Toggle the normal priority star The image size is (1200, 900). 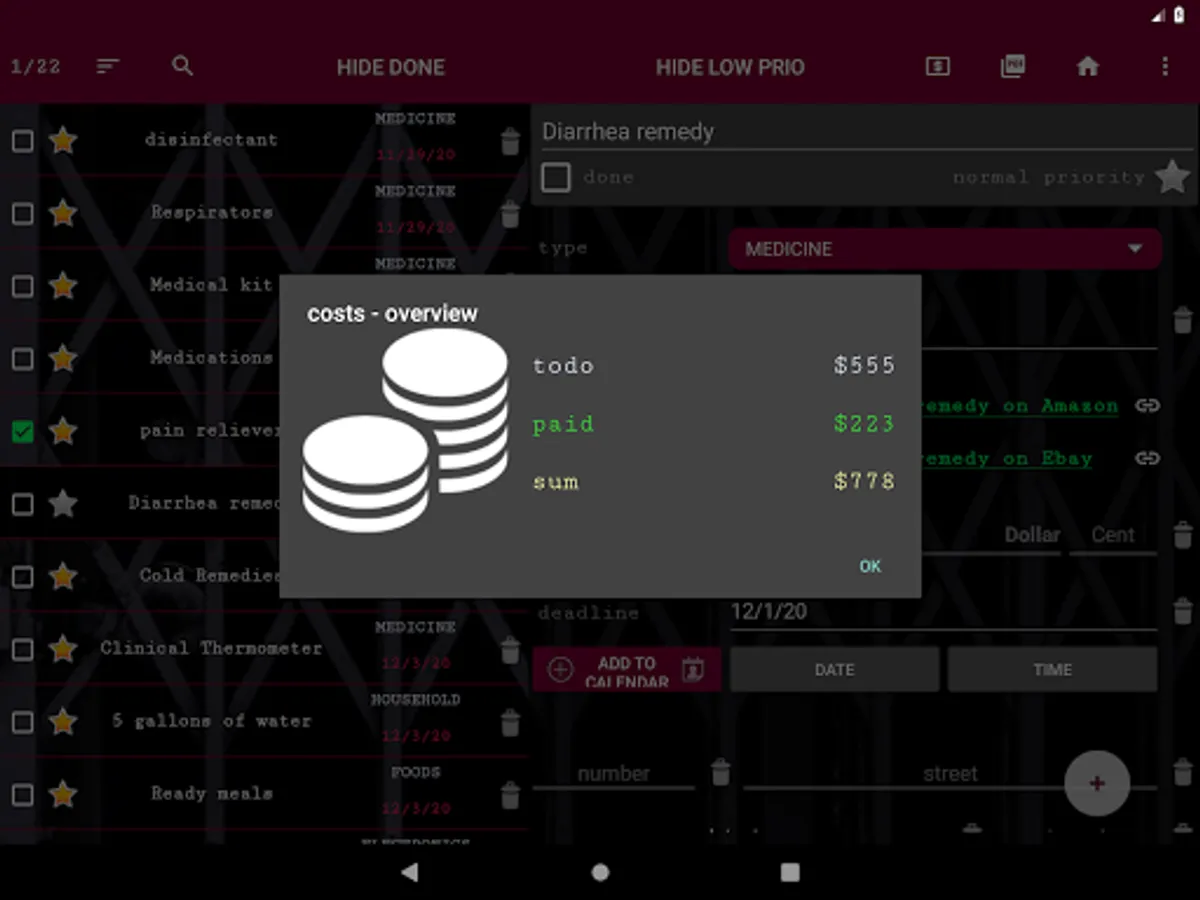1173,177
